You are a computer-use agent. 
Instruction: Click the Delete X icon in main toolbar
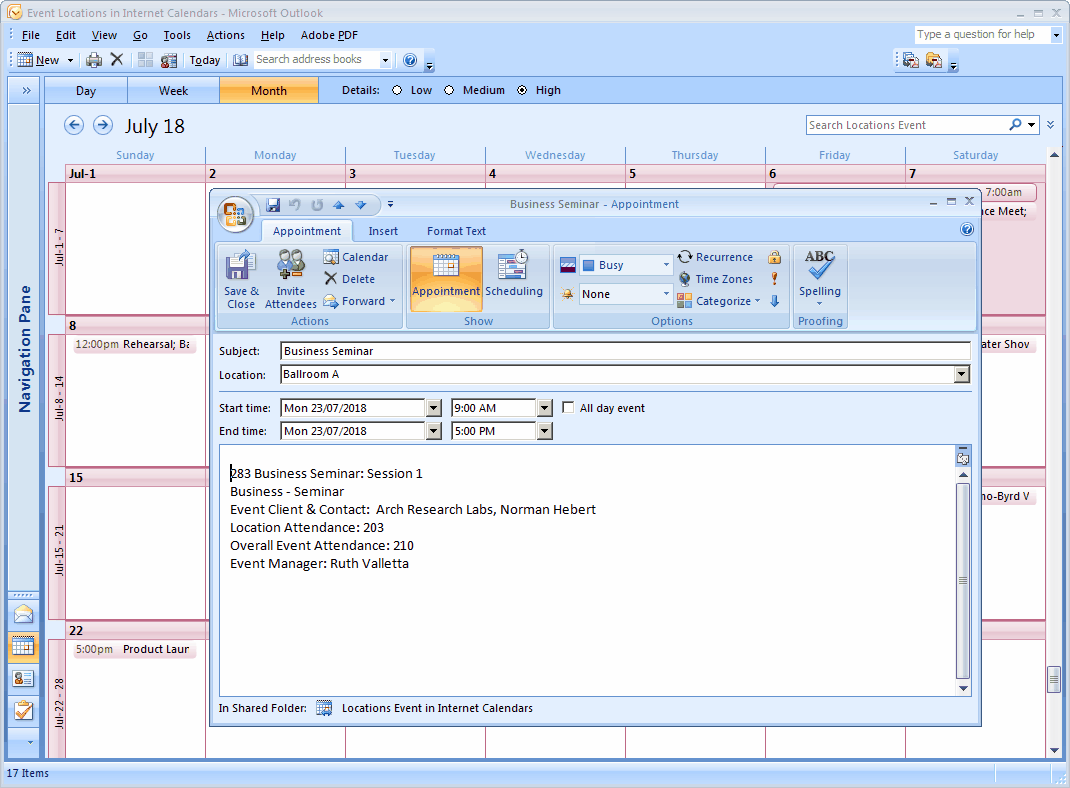point(117,60)
